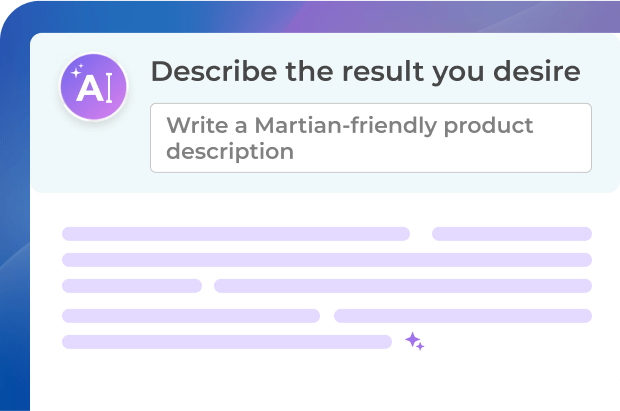The width and height of the screenshot is (620, 411).
Task: Click the "Write a Martian-friendly product" placeholder text
Action: click(350, 126)
